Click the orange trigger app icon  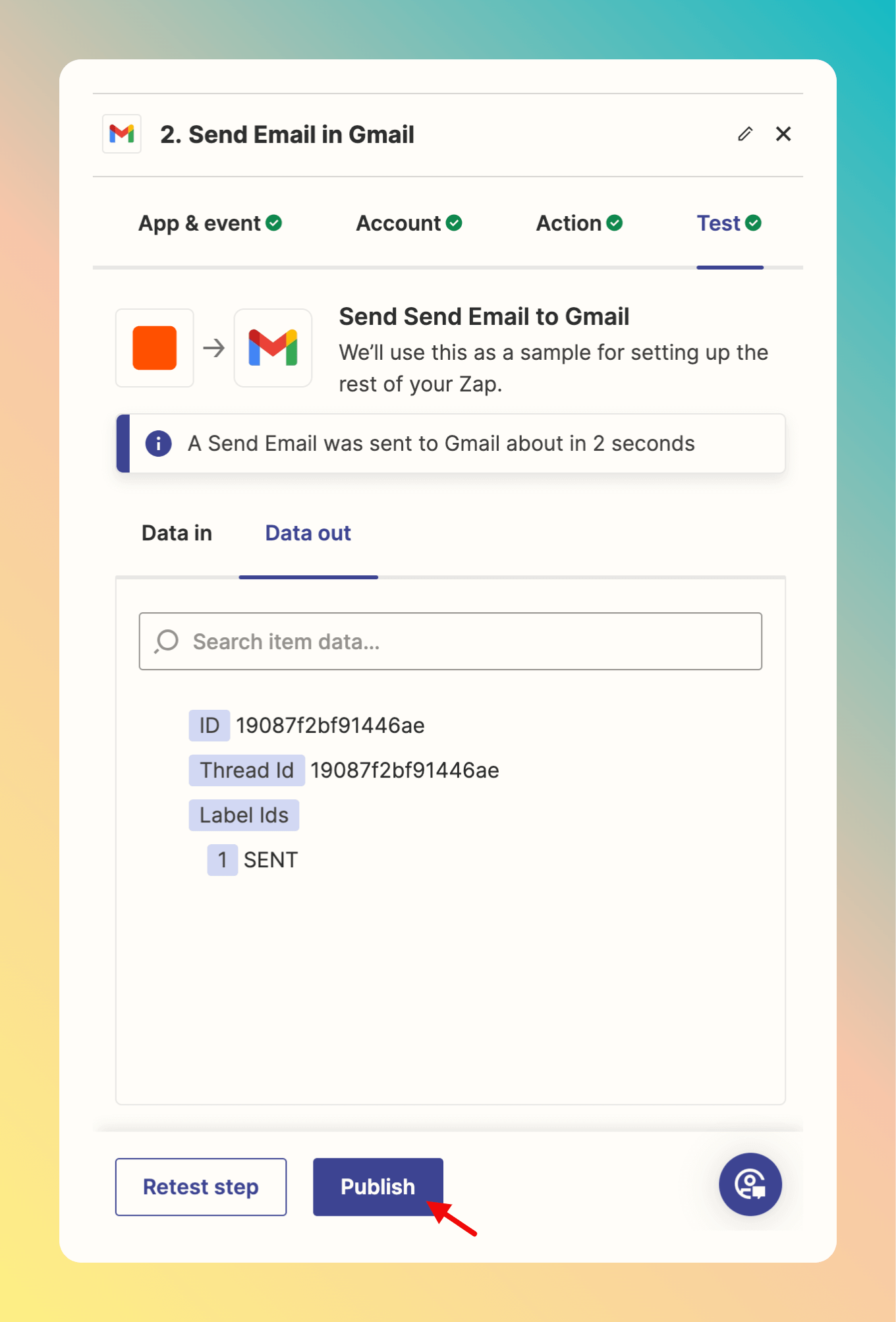155,348
